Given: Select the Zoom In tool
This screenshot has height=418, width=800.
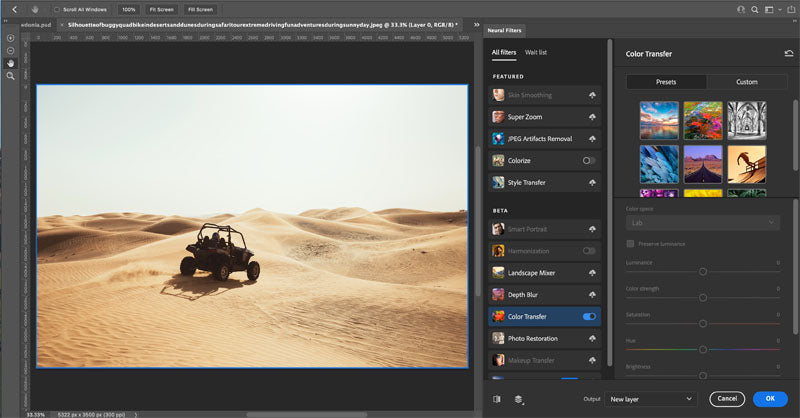Looking at the screenshot, I should click(10, 37).
